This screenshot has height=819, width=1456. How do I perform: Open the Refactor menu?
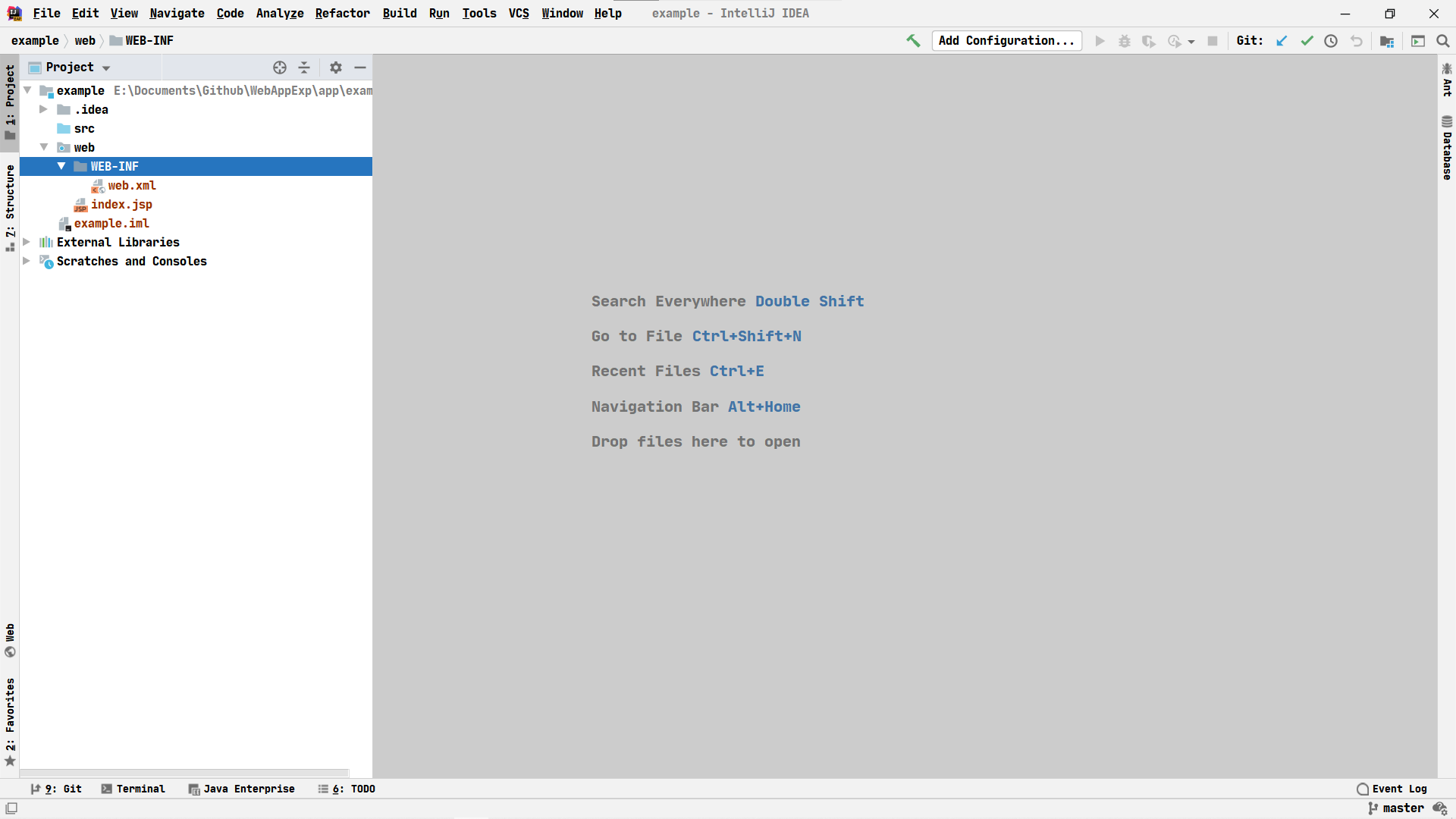(342, 14)
